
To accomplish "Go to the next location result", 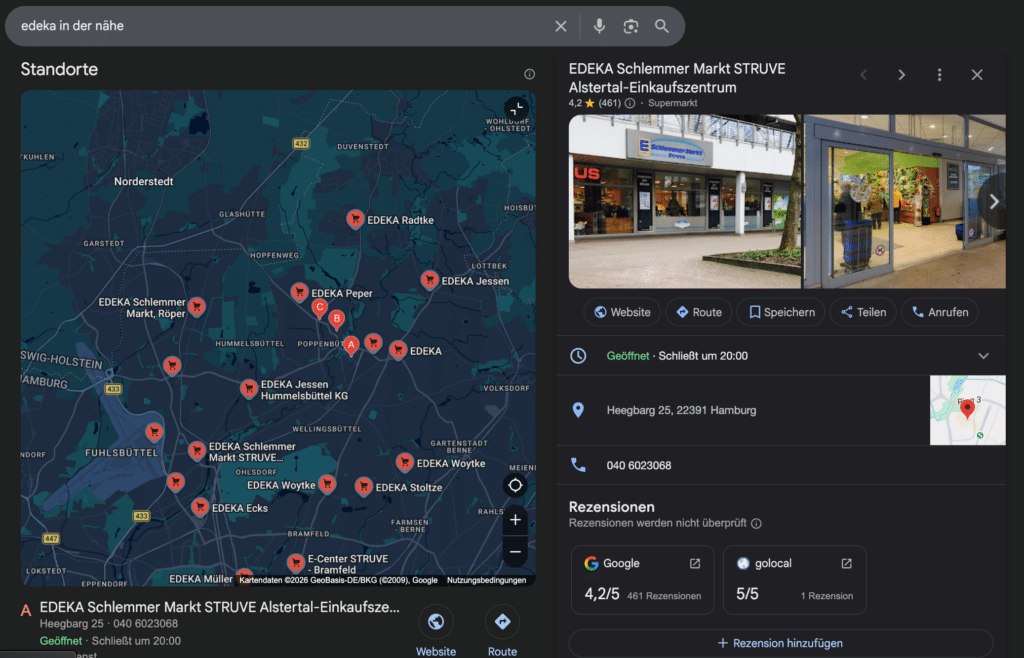I will tap(901, 75).
